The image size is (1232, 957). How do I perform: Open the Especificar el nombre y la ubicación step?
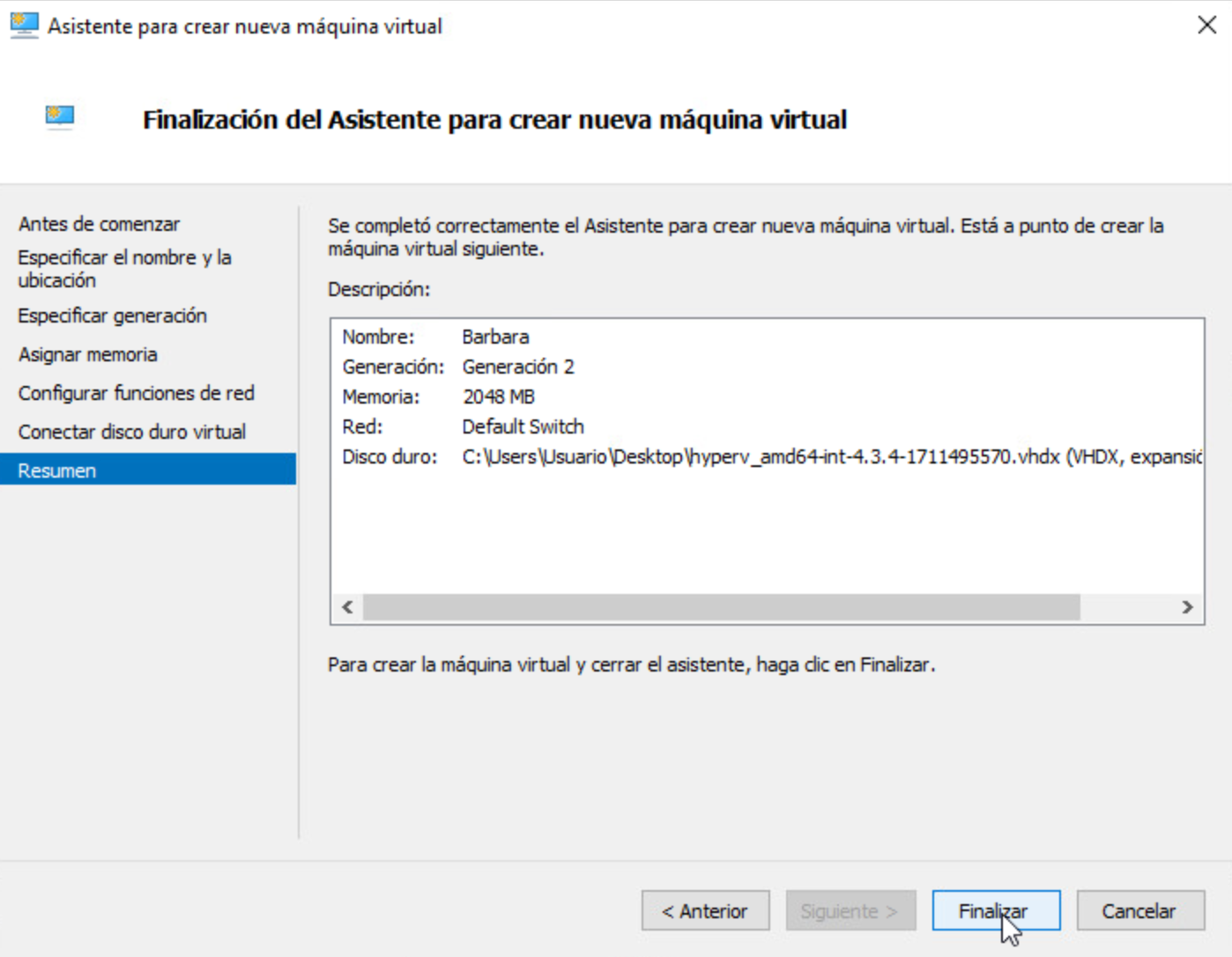pyautogui.click(x=124, y=269)
